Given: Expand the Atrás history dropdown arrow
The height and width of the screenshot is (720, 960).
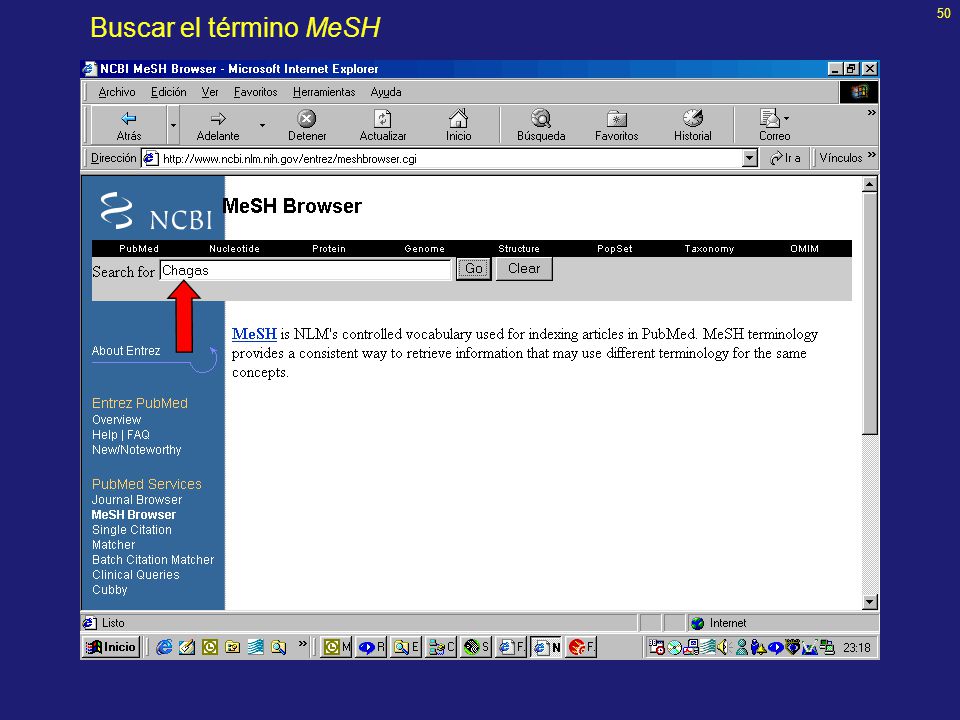Looking at the screenshot, I should [173, 125].
